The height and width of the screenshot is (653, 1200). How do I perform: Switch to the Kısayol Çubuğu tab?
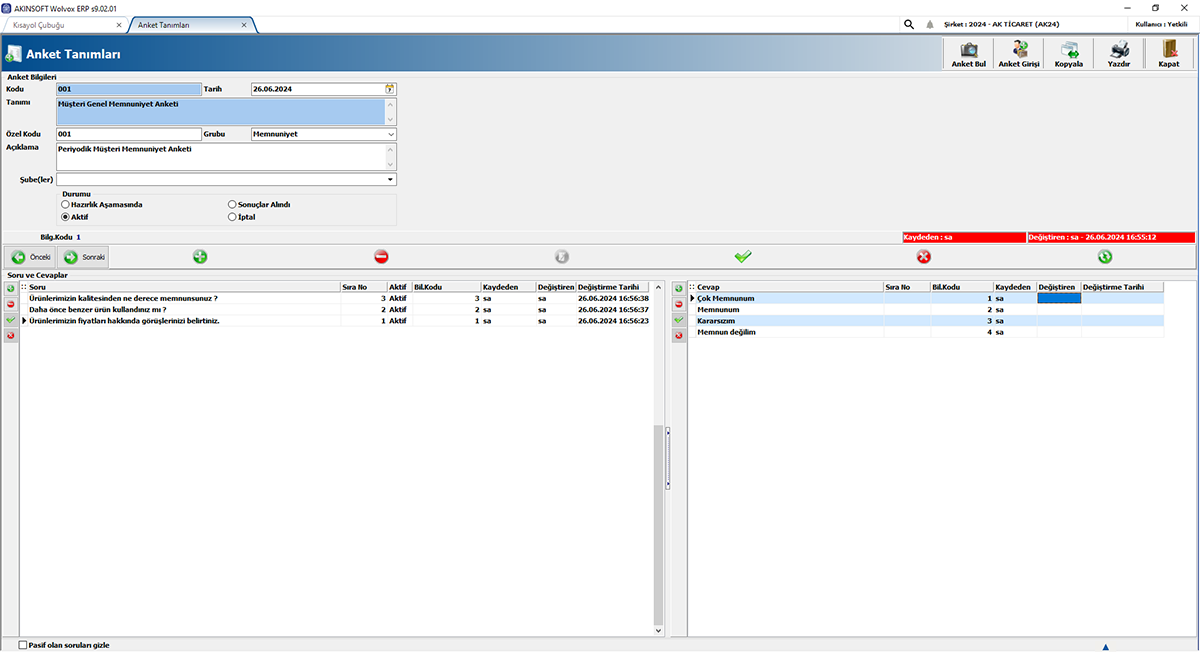[40, 24]
